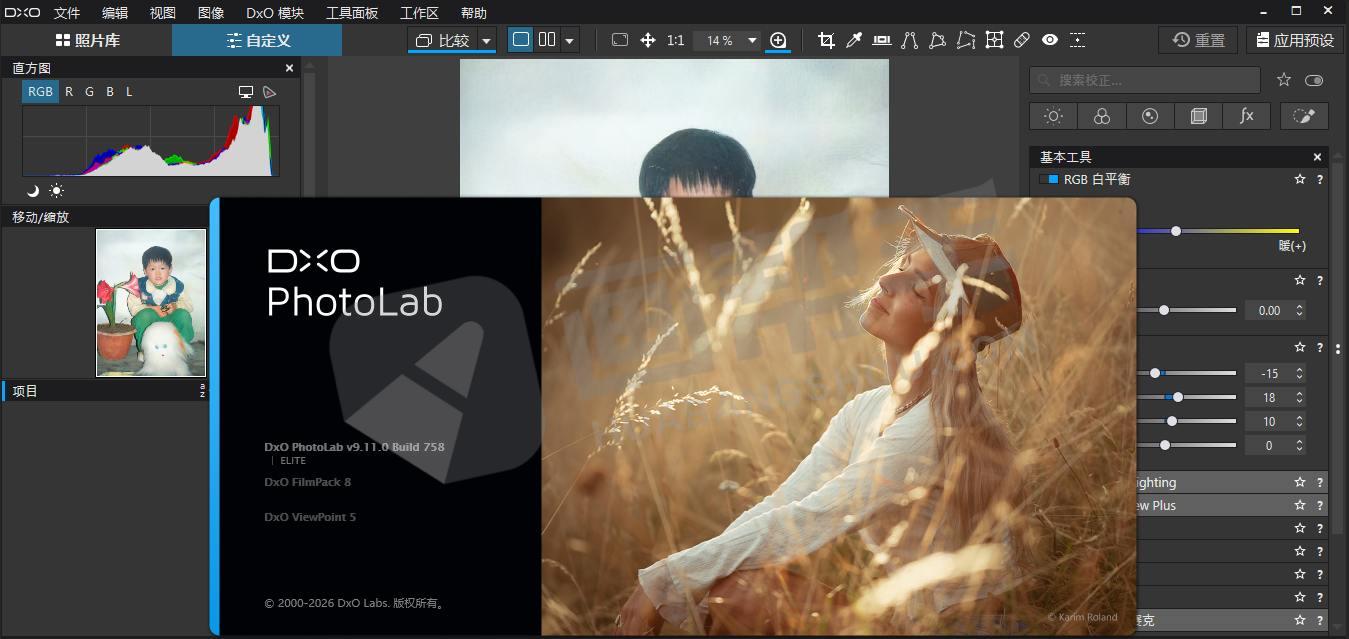Toggle shadow clipping moon indicator
This screenshot has height=639, width=1349.
[x=33, y=190]
